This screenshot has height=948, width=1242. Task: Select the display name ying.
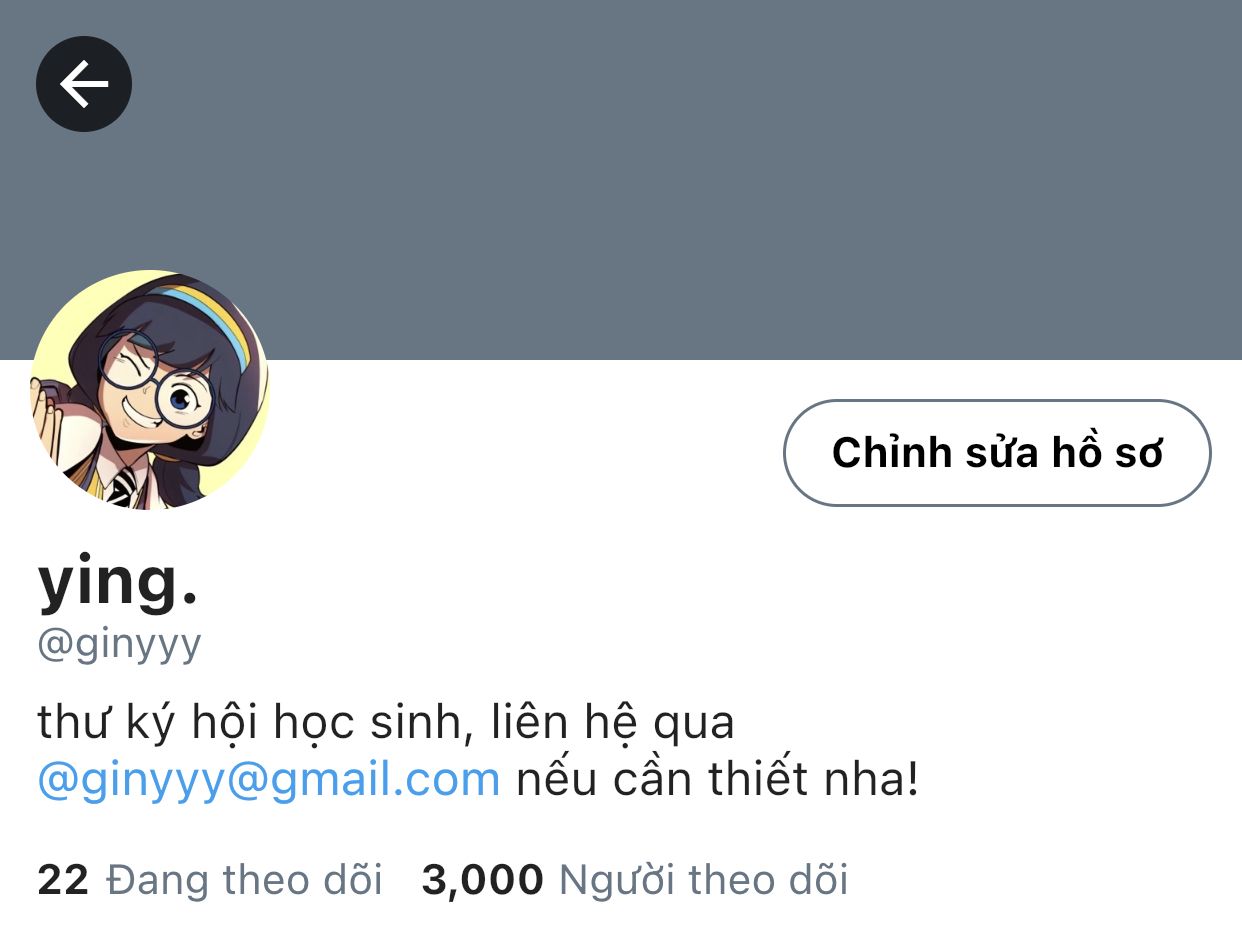[x=118, y=584]
